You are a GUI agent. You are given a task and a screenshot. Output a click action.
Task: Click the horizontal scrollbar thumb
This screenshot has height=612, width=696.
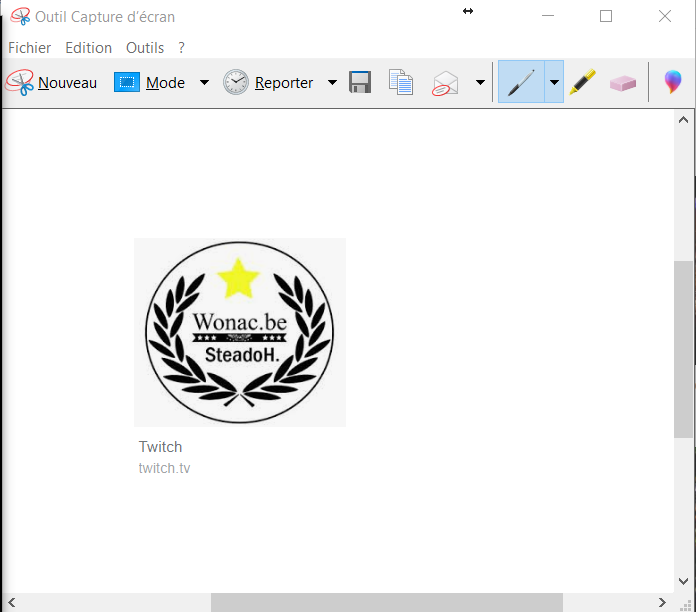(x=387, y=602)
